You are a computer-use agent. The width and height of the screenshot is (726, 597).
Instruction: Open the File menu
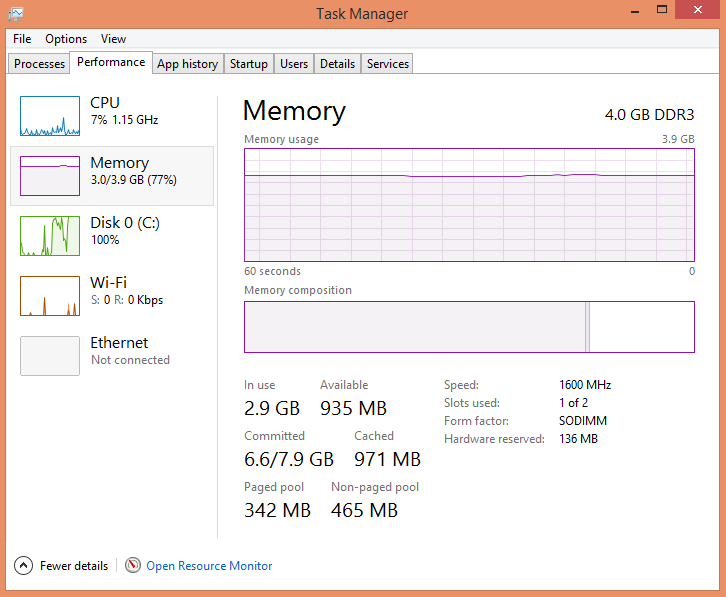click(x=22, y=39)
